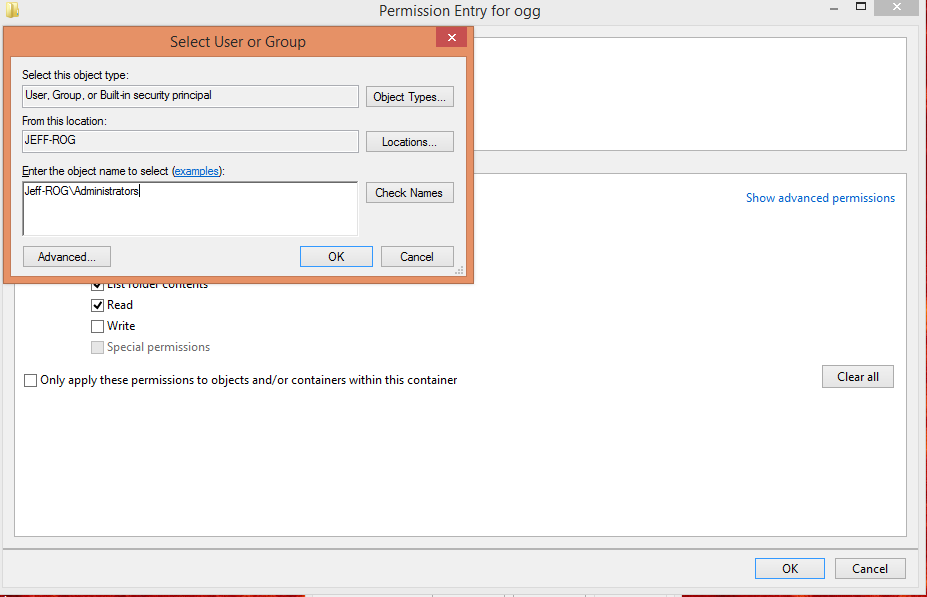Open Advanced user search options
927x597 pixels.
(66, 257)
